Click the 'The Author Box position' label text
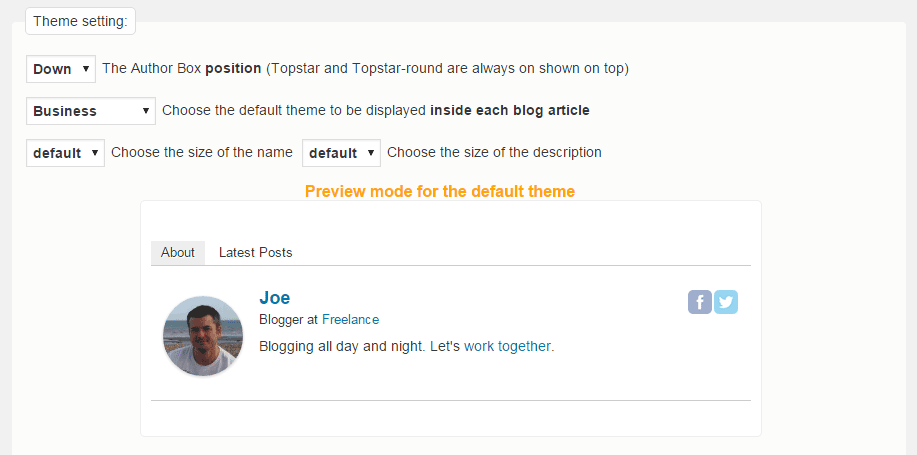Viewport: 917px width, 455px height. [182, 68]
